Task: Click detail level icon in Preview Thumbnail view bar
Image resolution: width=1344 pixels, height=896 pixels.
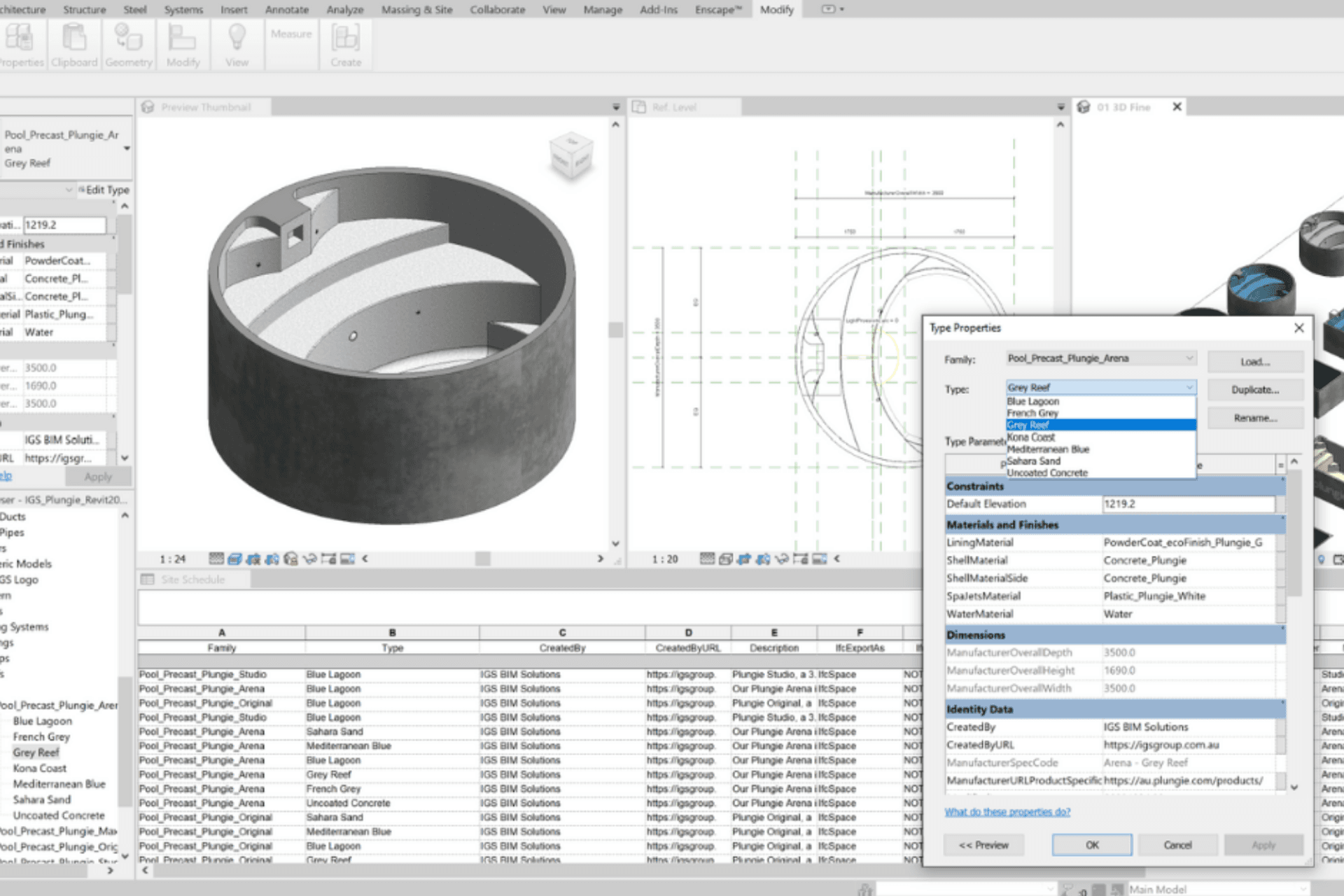Action: 216,559
